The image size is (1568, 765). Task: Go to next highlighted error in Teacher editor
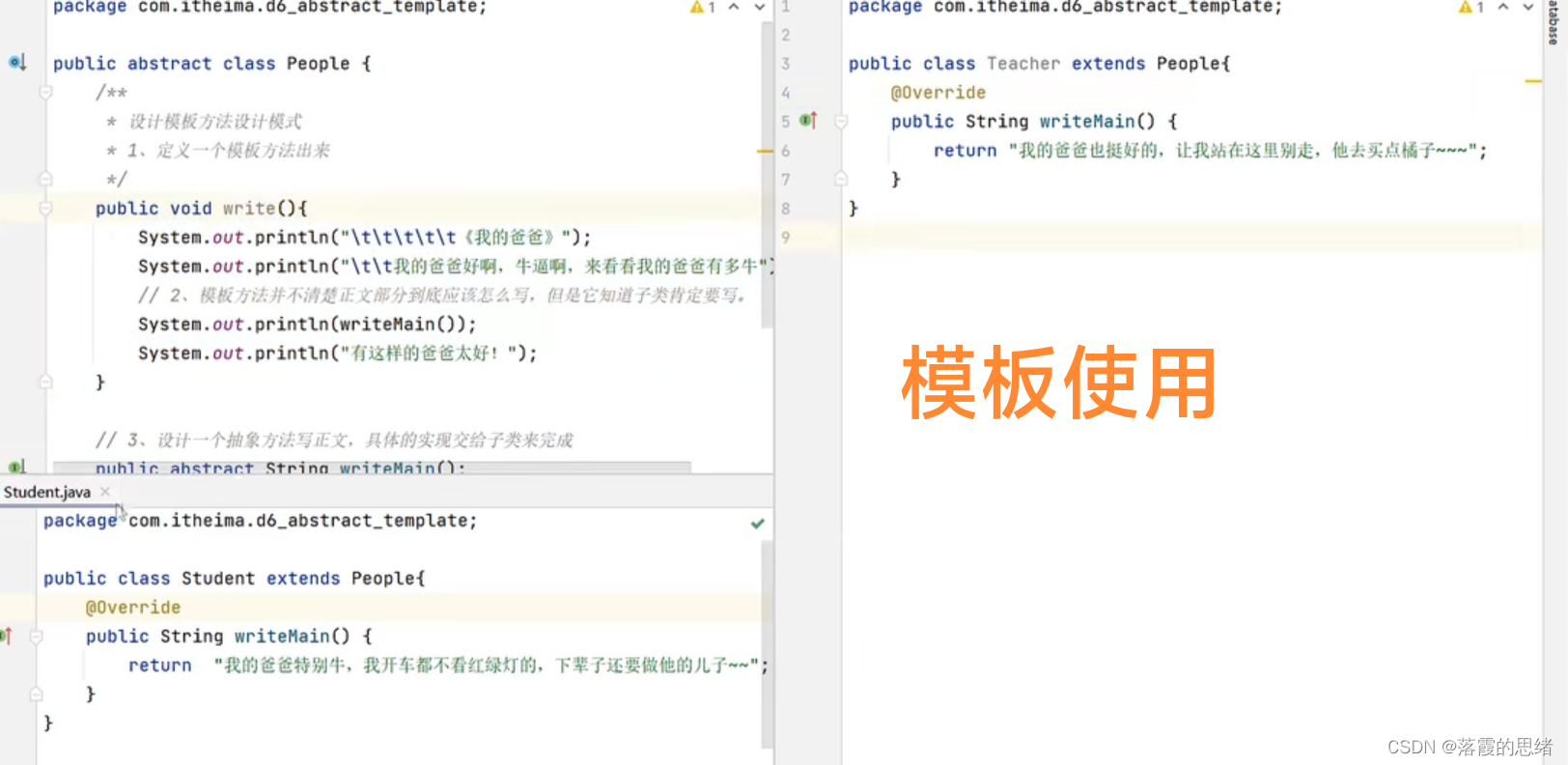pos(1528,7)
